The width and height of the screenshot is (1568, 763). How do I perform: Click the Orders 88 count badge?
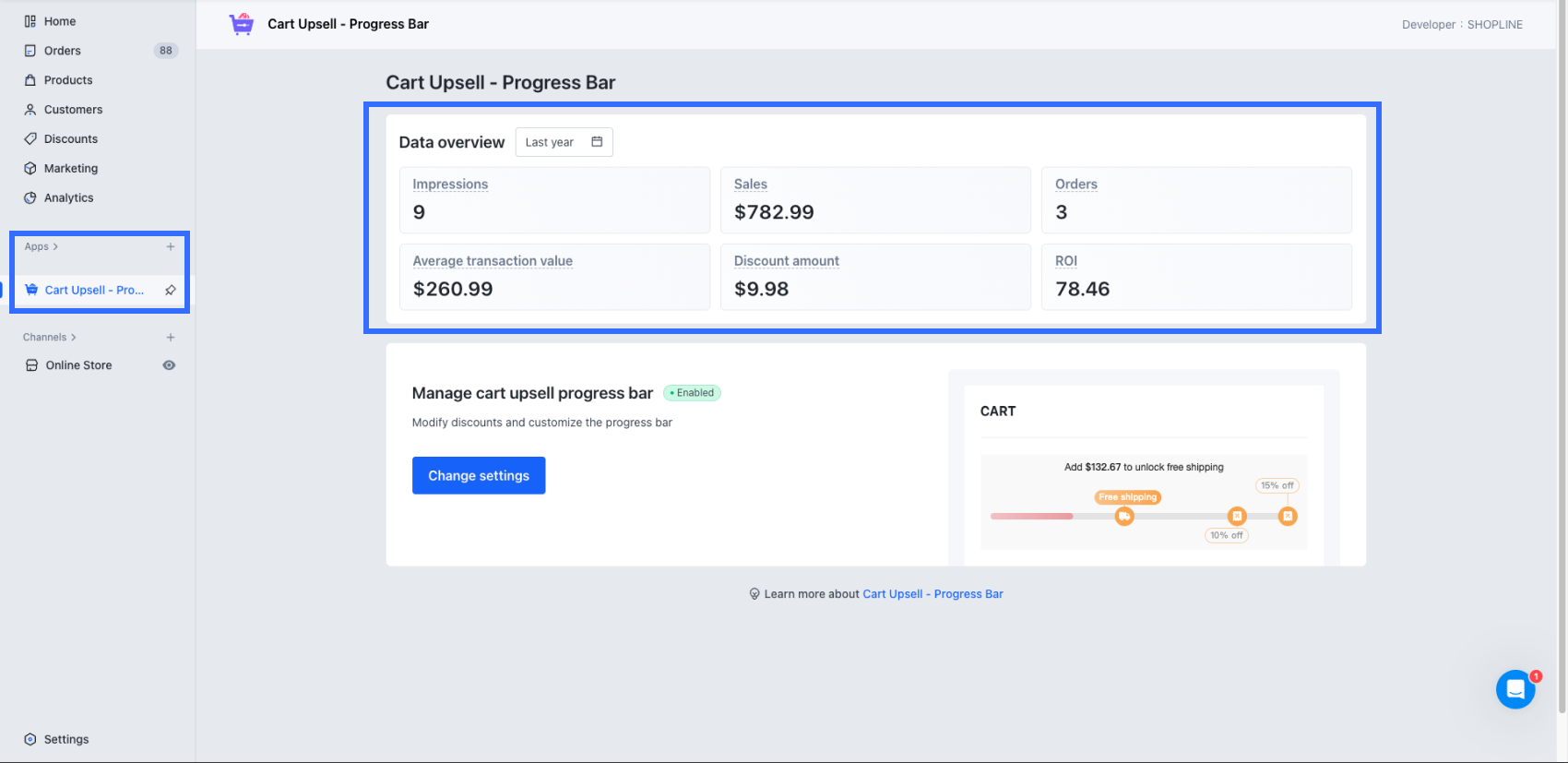tap(166, 51)
